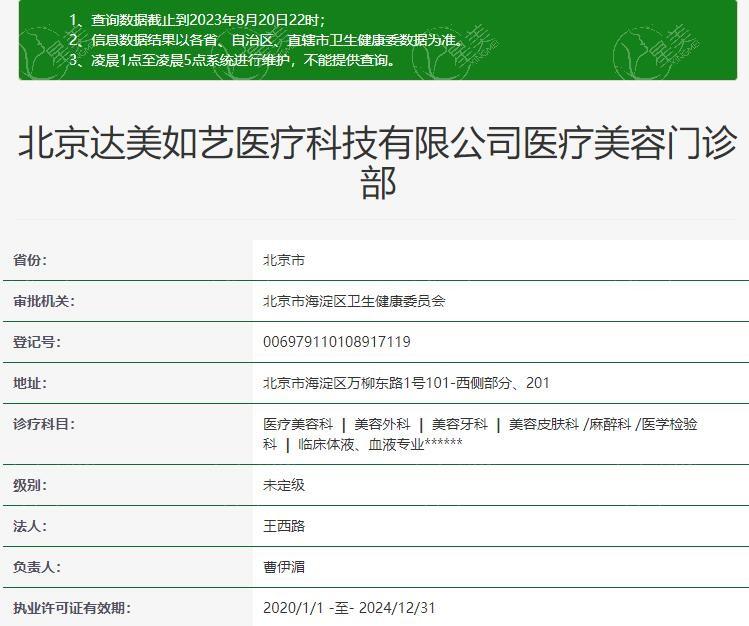Click the value 北京市 in province row
Screen dimensions: 749x626
284,260
